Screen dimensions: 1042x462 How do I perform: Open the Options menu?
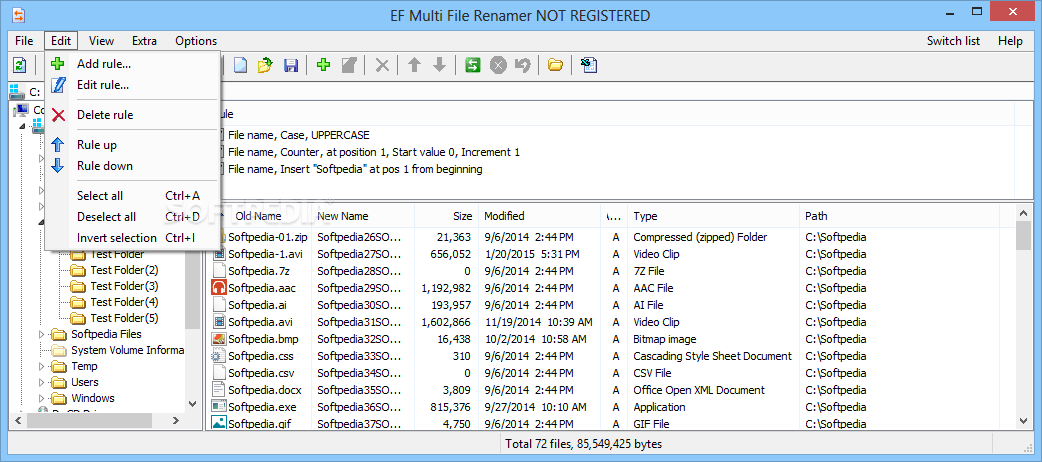pos(196,41)
